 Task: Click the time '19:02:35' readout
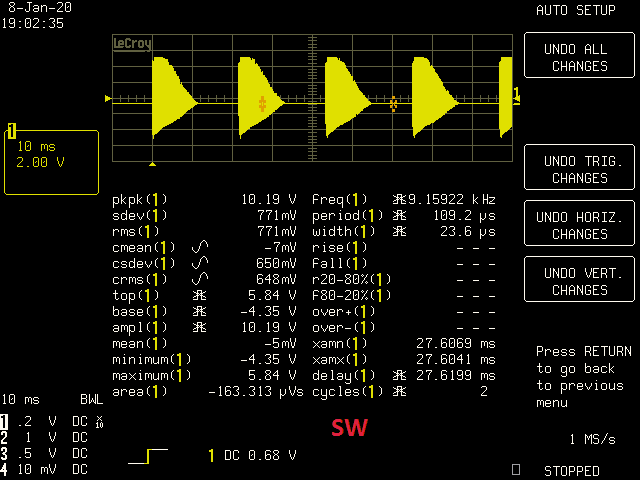32,23
